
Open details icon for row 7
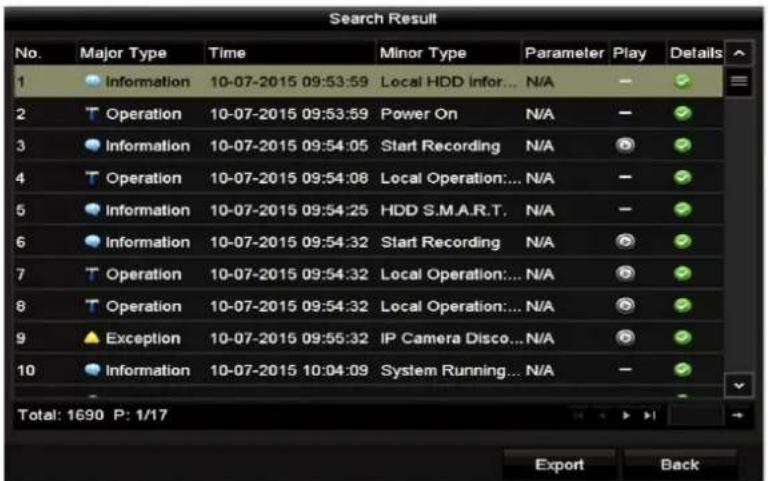[x=682, y=273]
